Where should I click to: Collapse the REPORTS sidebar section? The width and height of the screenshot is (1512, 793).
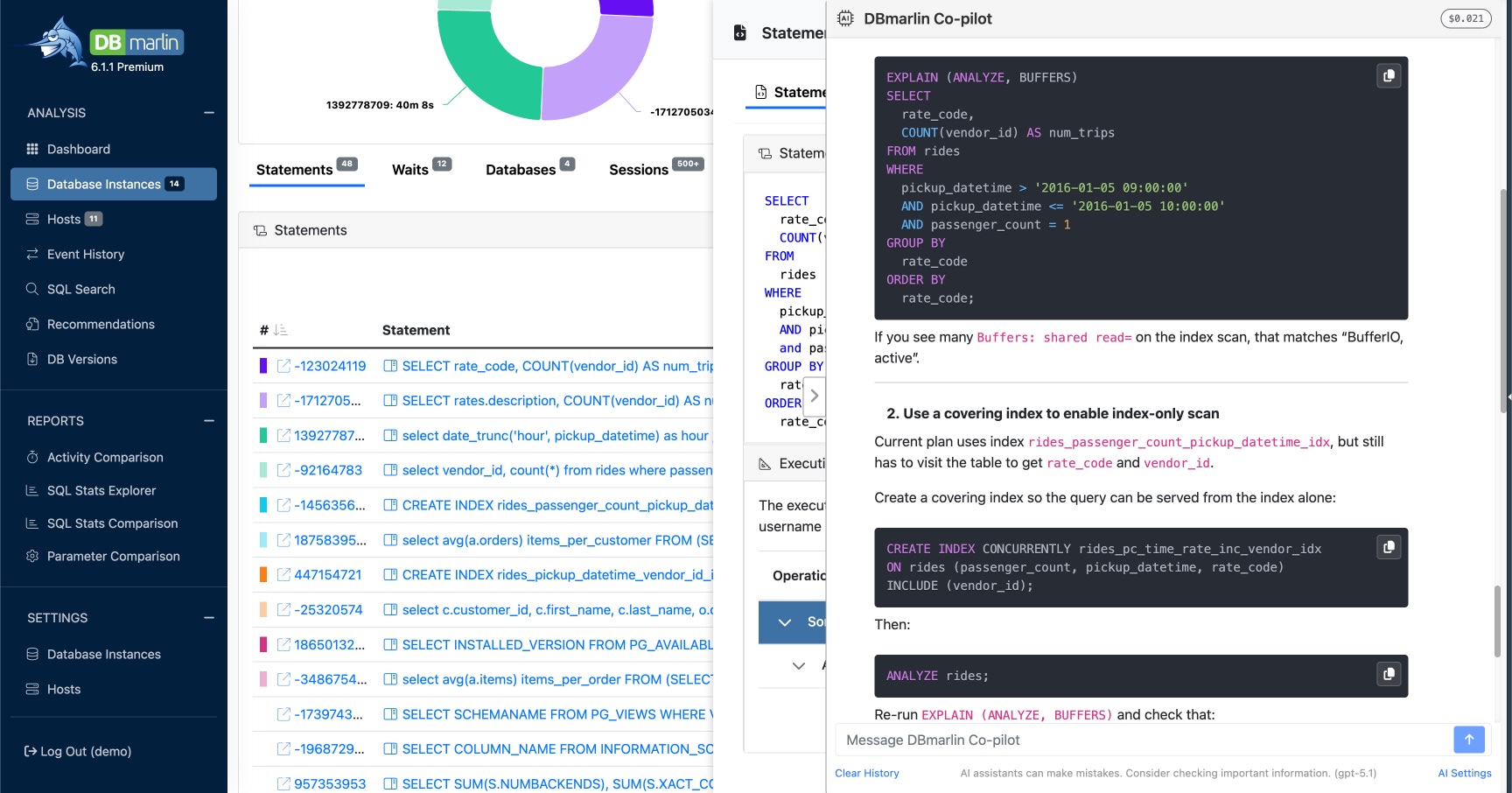[209, 421]
